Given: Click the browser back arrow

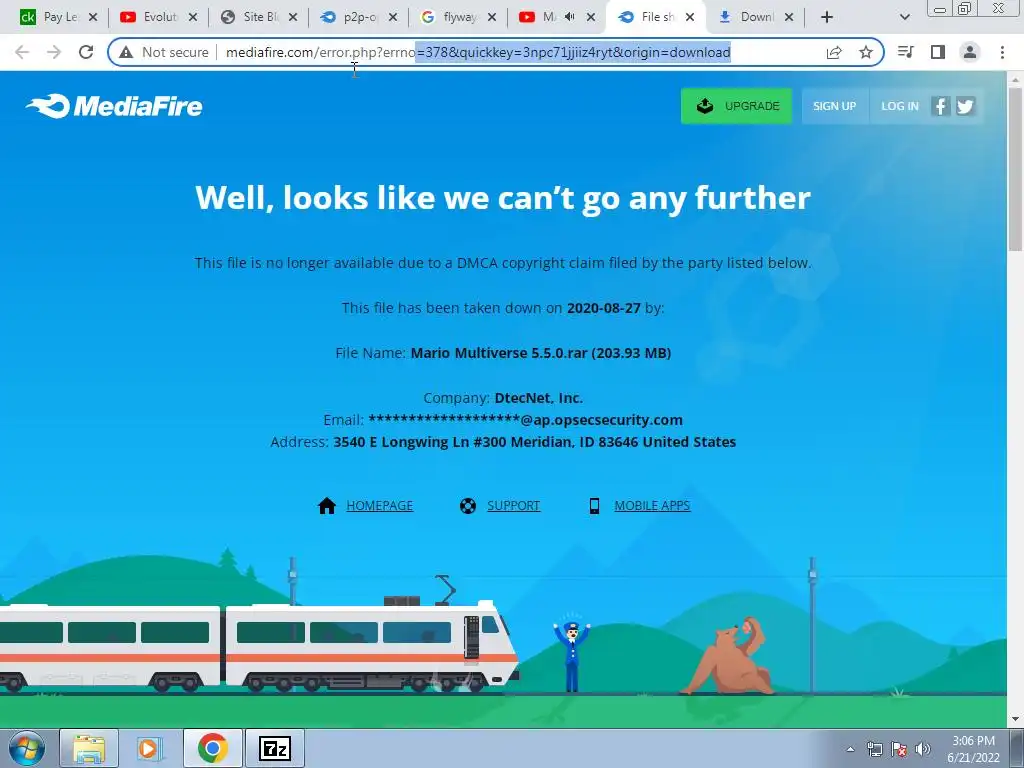Looking at the screenshot, I should click(22, 52).
